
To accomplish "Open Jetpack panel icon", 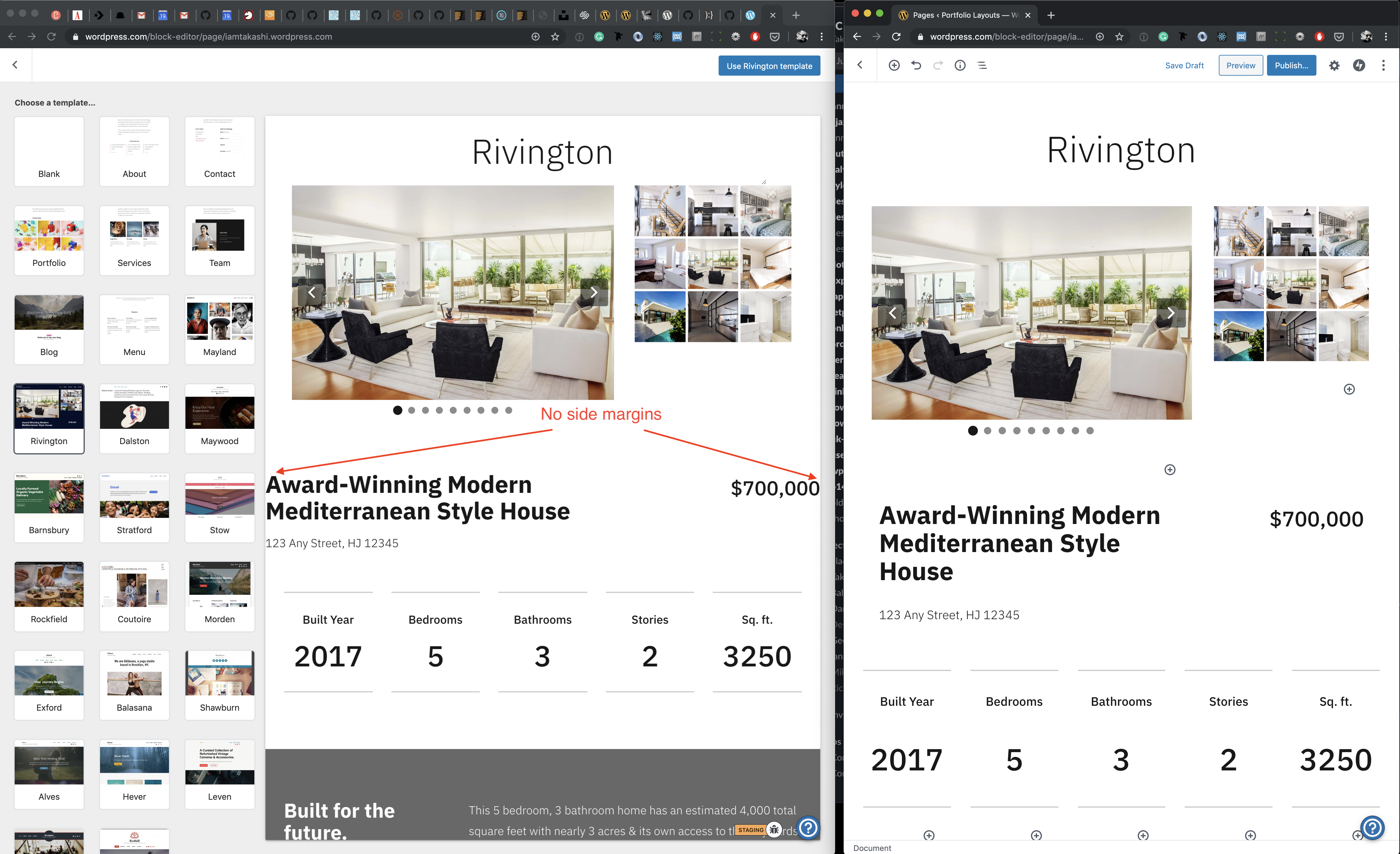I will point(1359,65).
